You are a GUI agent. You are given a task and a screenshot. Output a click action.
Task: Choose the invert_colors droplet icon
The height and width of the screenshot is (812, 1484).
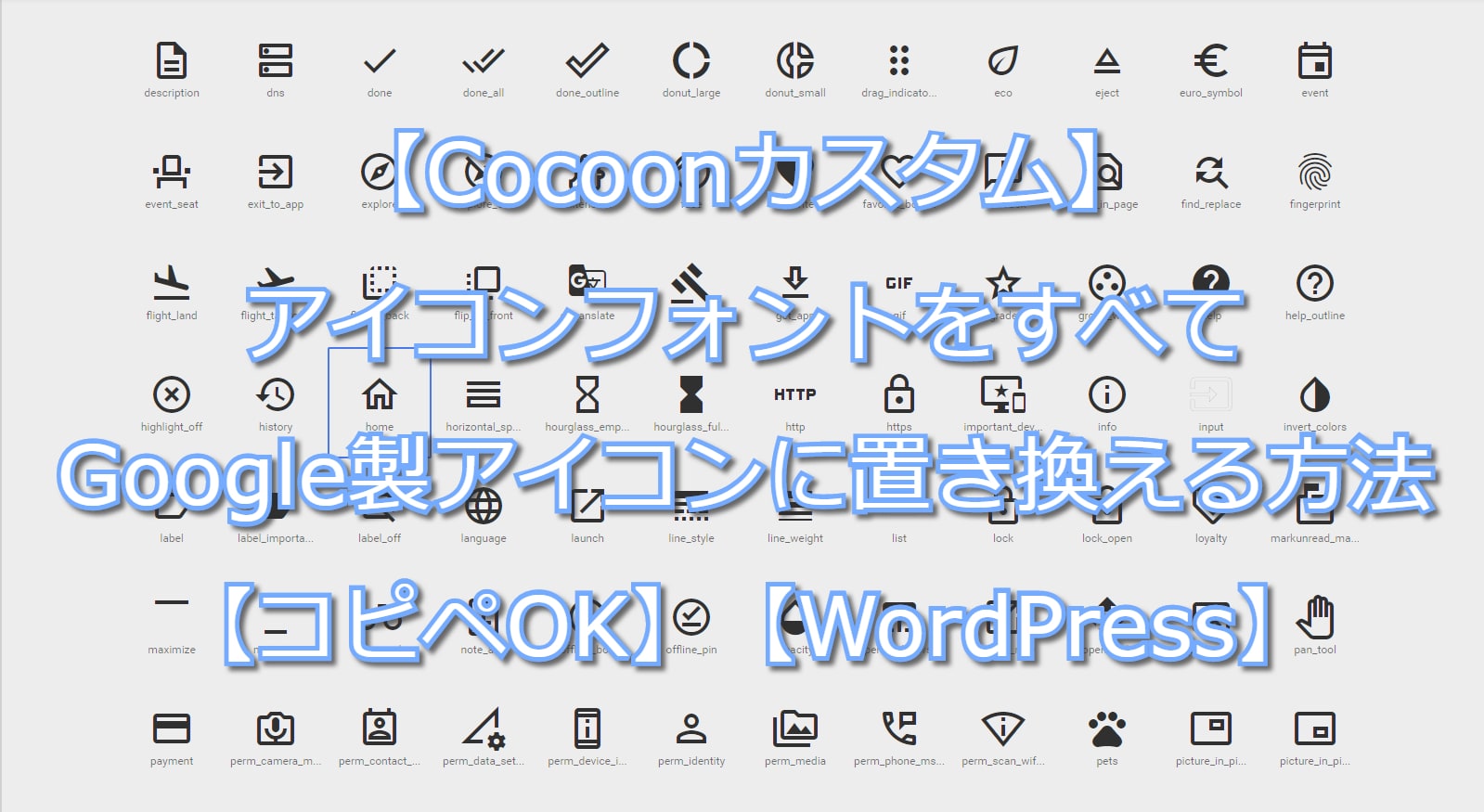1315,394
